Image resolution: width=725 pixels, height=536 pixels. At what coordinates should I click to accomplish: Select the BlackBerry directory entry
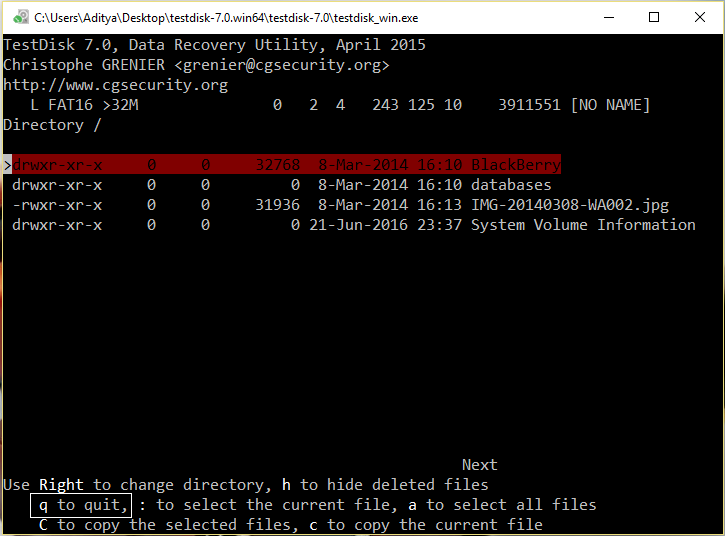tap(515, 165)
